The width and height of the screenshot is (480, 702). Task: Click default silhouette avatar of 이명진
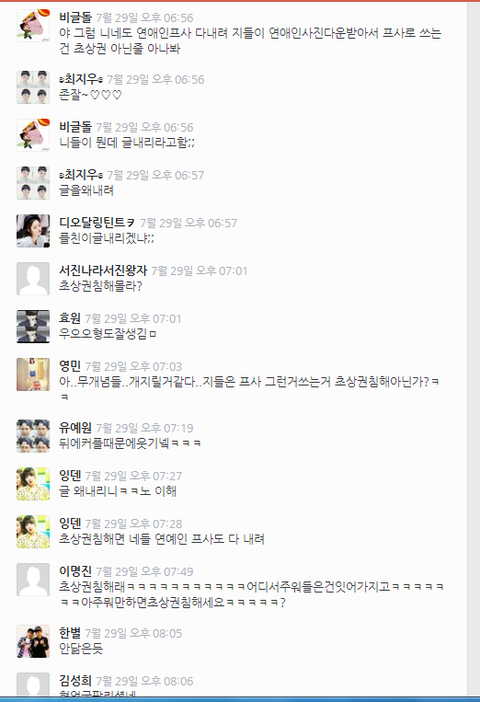click(33, 579)
